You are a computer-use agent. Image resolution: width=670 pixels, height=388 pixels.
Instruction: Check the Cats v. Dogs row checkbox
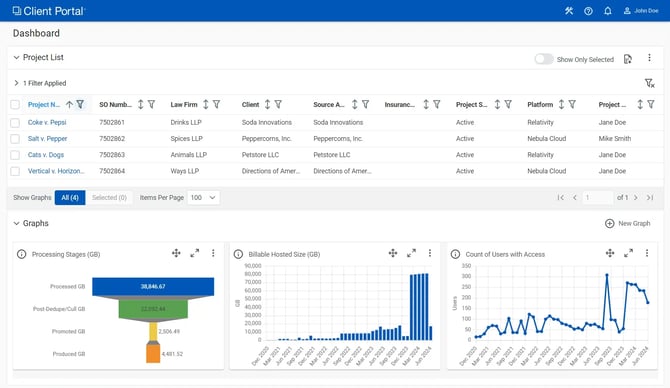coord(15,155)
